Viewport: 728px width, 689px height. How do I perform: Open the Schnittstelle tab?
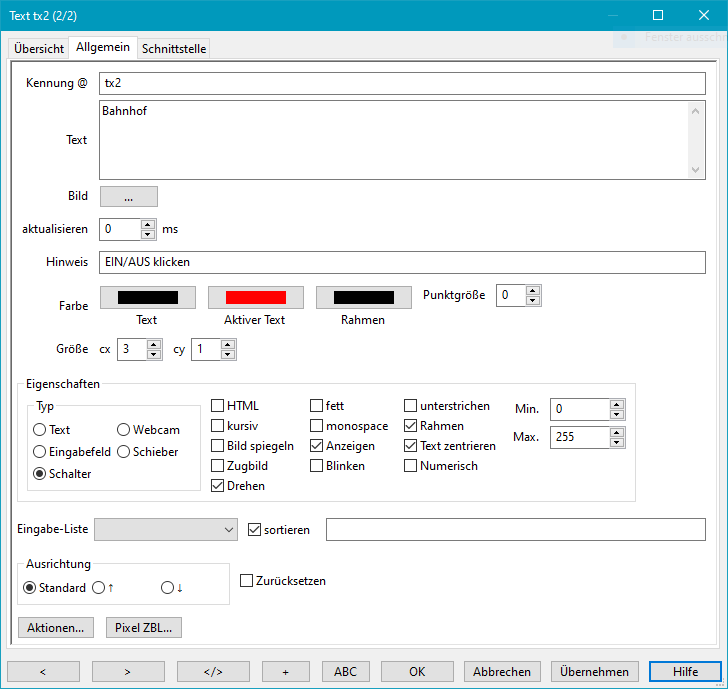pos(174,48)
